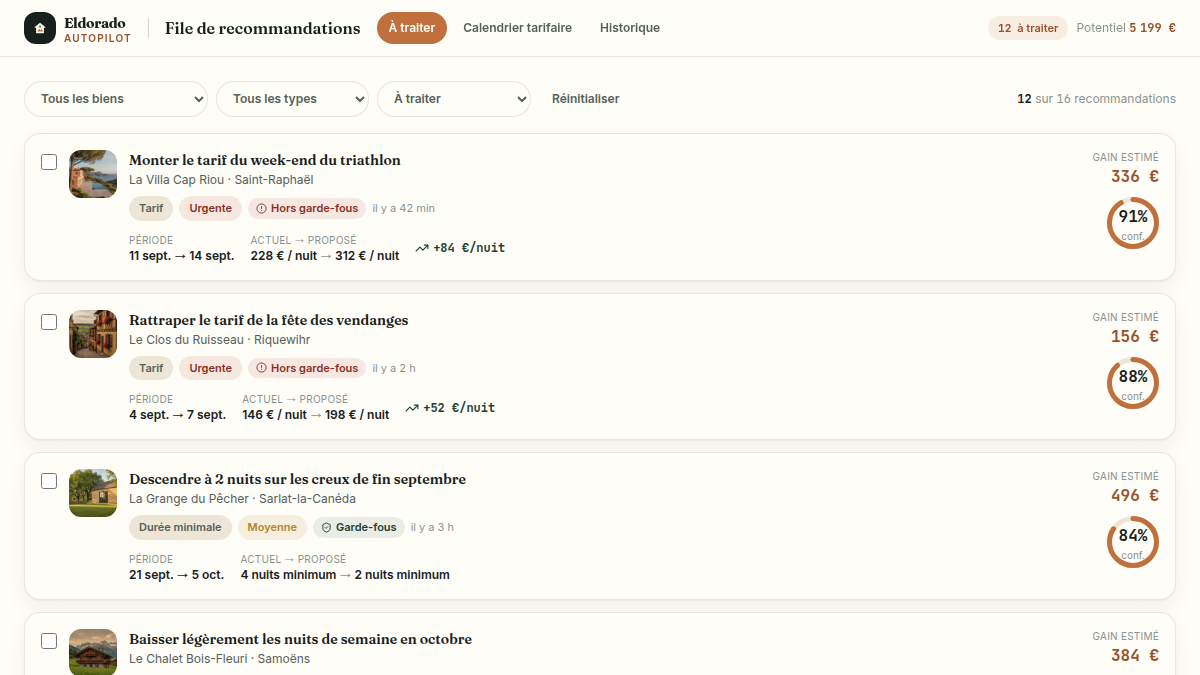Click the 84% confidence ring
The image size is (1200, 675).
[x=1132, y=542]
